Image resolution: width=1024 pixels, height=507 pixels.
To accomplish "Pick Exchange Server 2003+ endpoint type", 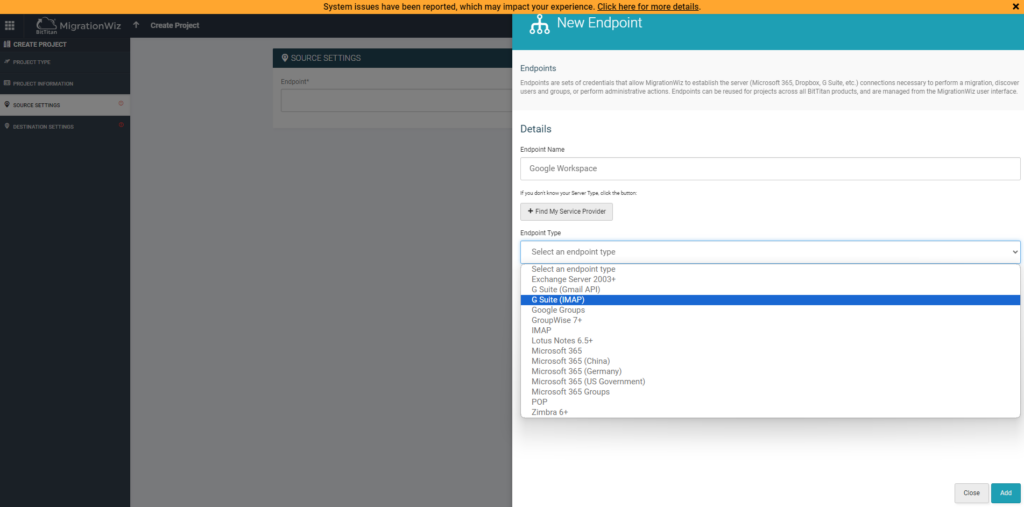I will (x=573, y=279).
